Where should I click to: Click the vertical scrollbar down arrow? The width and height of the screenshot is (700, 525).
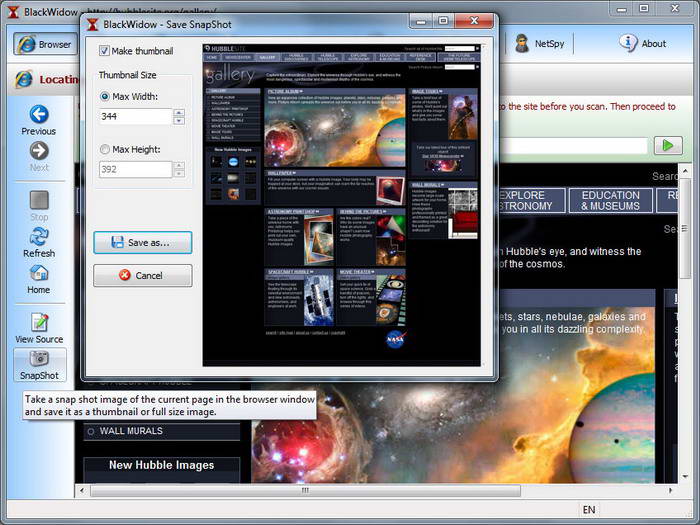click(x=685, y=476)
